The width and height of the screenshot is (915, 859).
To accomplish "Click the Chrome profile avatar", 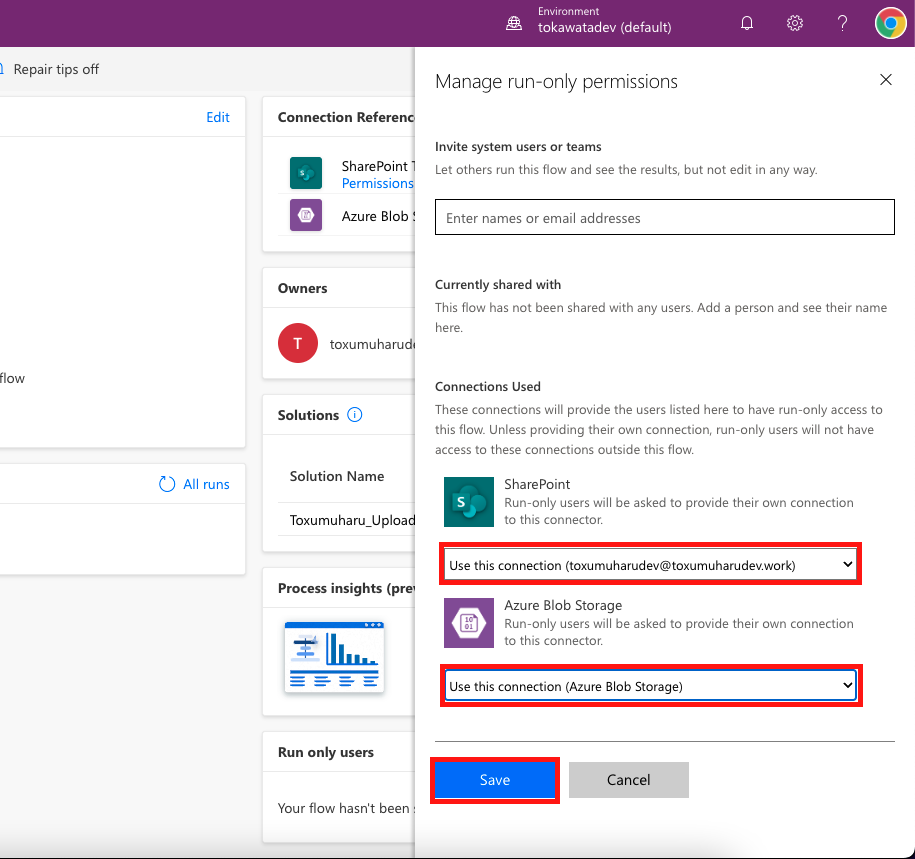I will coord(889,22).
